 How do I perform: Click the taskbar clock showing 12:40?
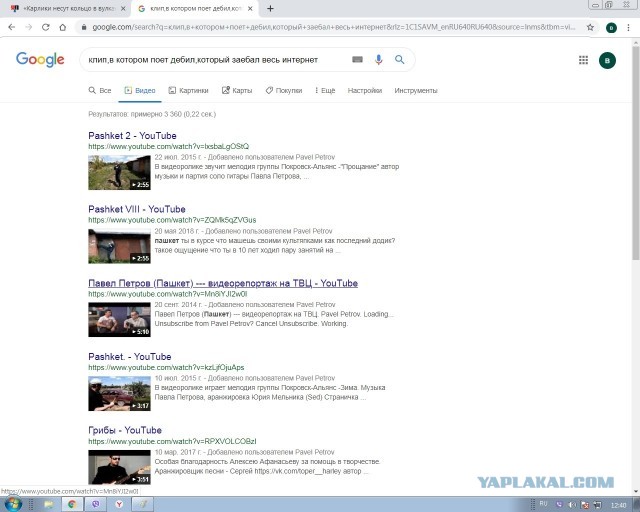click(619, 505)
